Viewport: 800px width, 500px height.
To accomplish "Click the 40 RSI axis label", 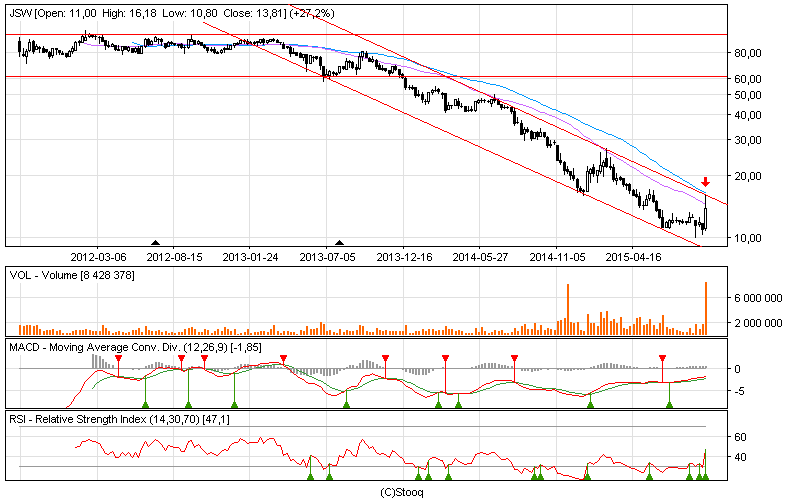I will click(x=740, y=457).
